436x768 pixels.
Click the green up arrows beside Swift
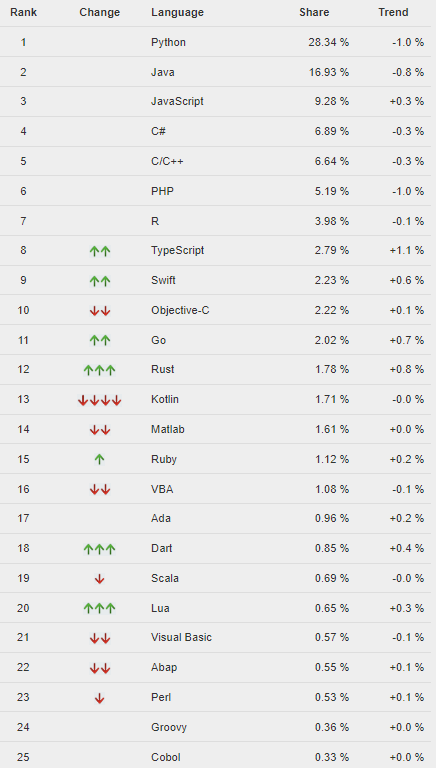point(99,281)
